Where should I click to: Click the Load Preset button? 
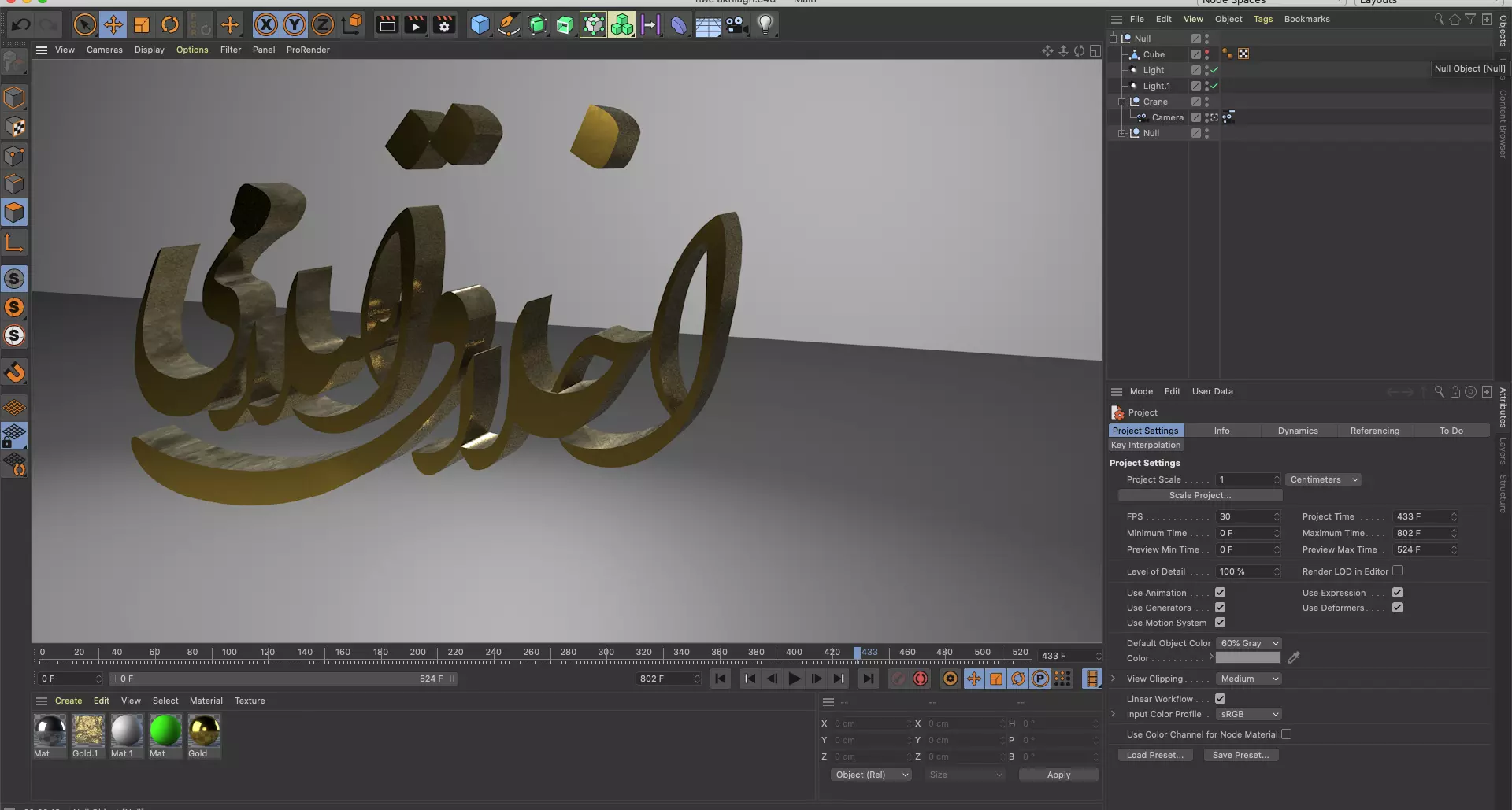(x=1154, y=755)
